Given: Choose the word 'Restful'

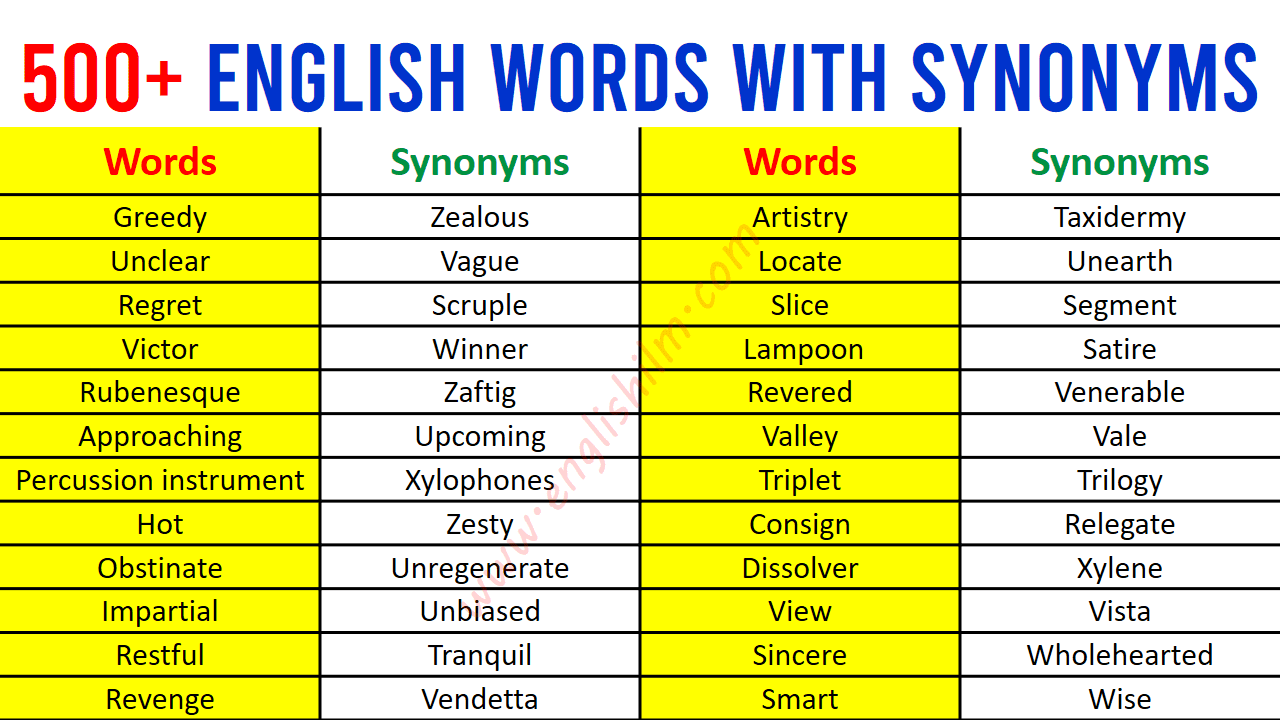Looking at the screenshot, I should point(160,655).
